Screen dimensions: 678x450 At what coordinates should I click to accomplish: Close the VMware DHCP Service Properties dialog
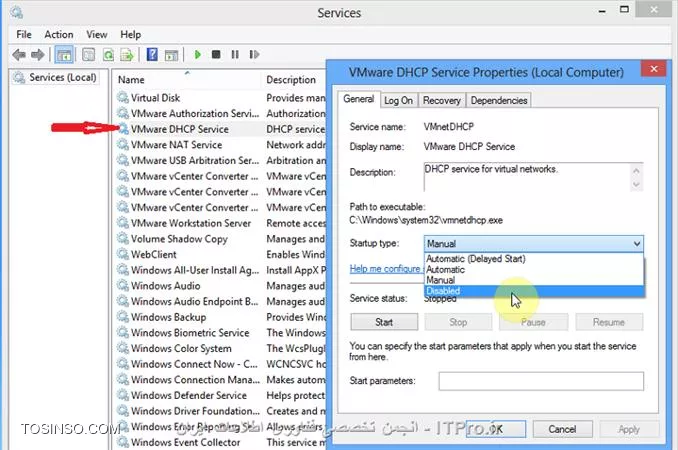tap(654, 69)
